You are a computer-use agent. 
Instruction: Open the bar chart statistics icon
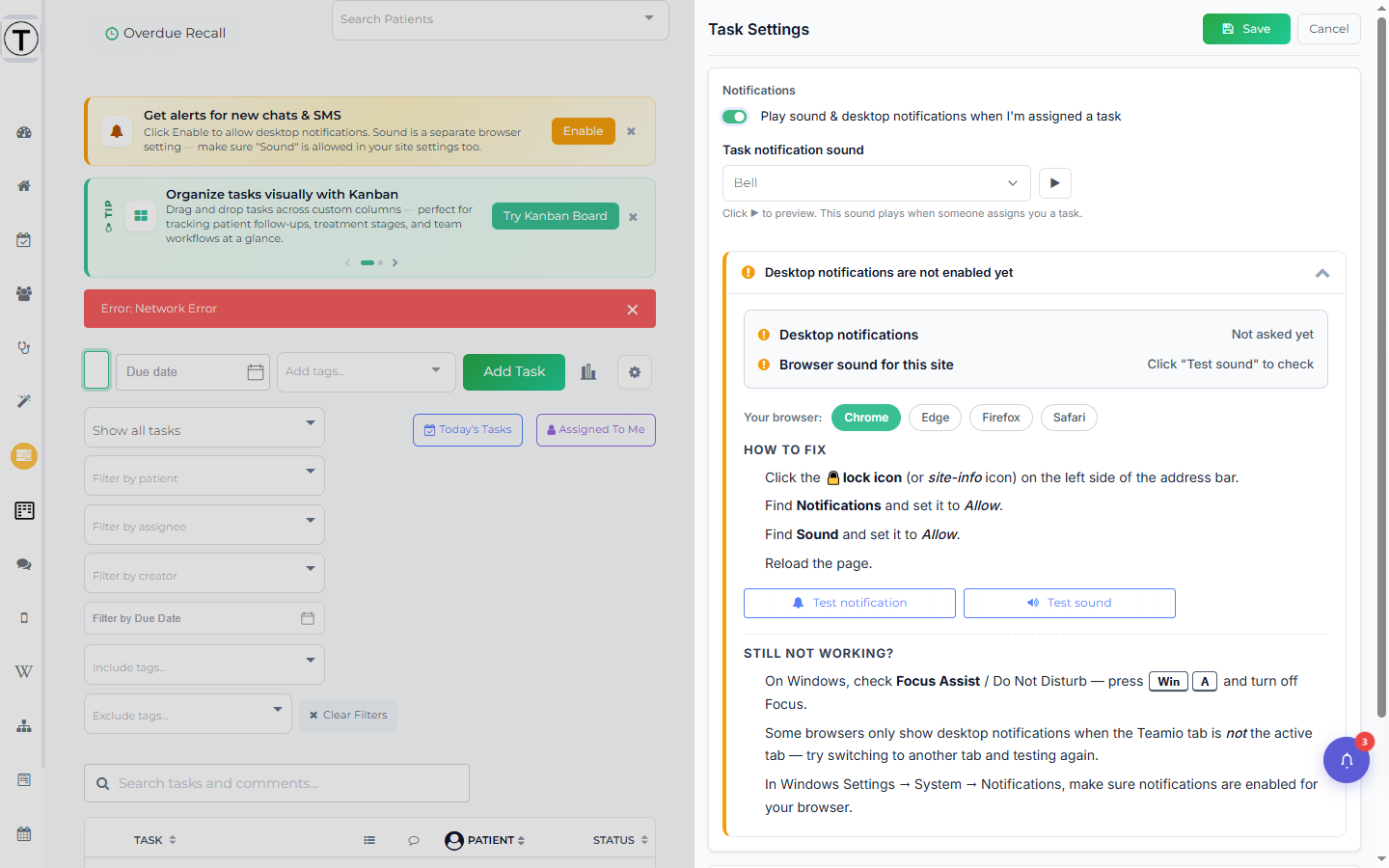(x=588, y=372)
